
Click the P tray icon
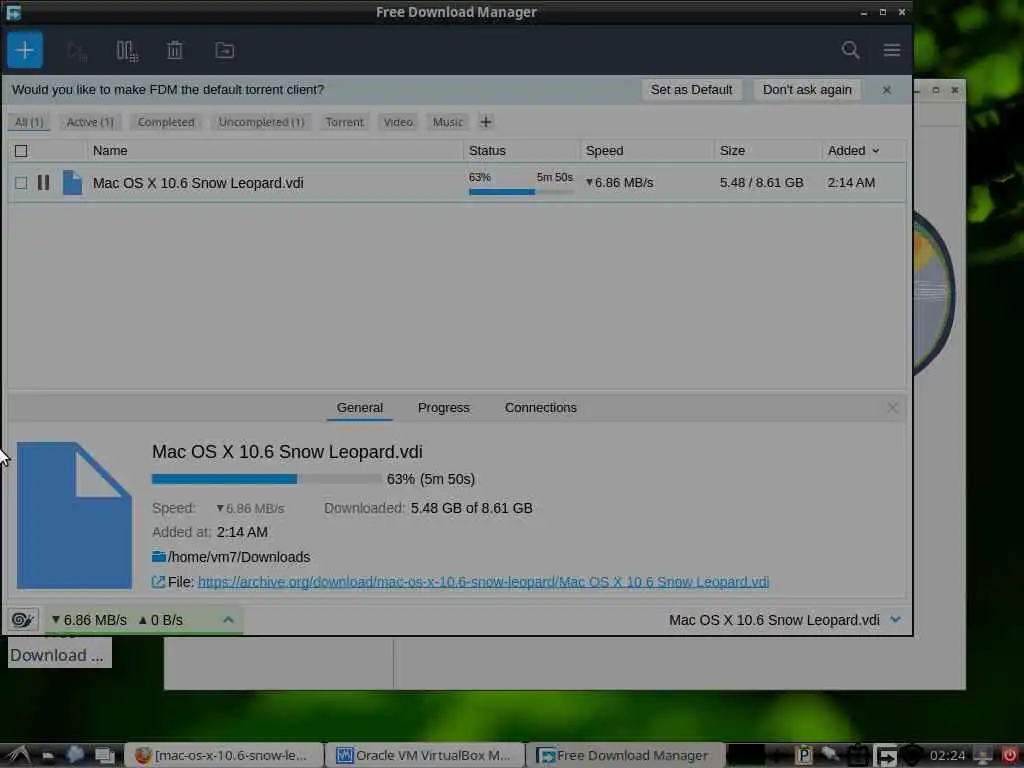point(804,756)
